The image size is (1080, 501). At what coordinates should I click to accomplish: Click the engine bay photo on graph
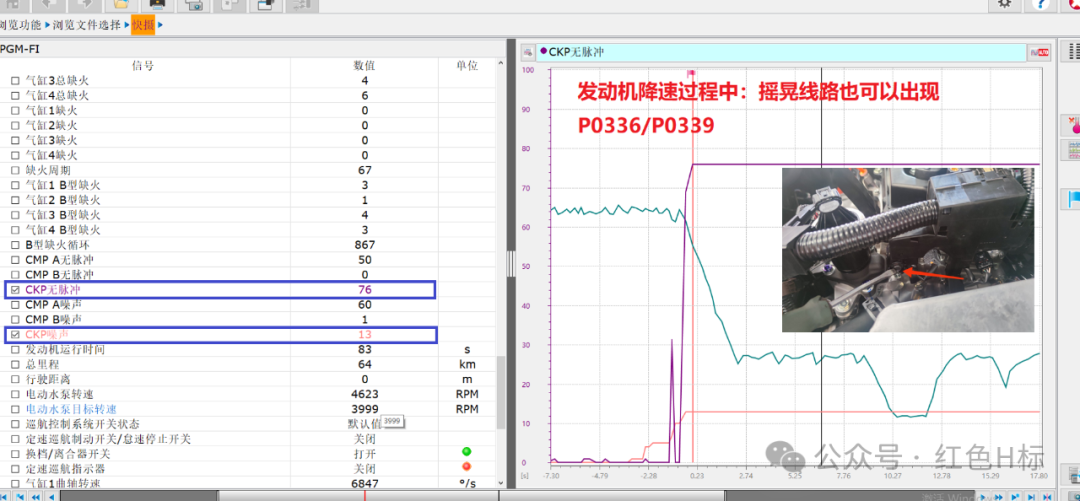(x=908, y=249)
